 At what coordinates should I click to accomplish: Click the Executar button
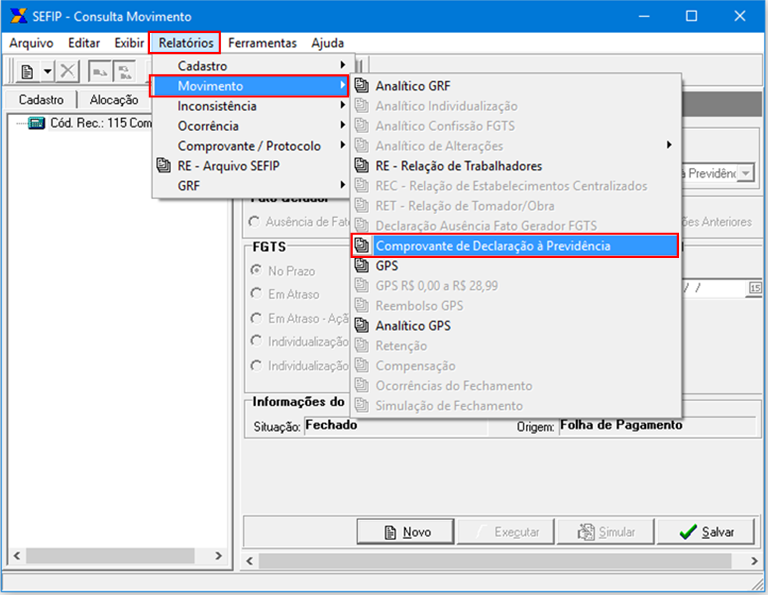[x=505, y=532]
